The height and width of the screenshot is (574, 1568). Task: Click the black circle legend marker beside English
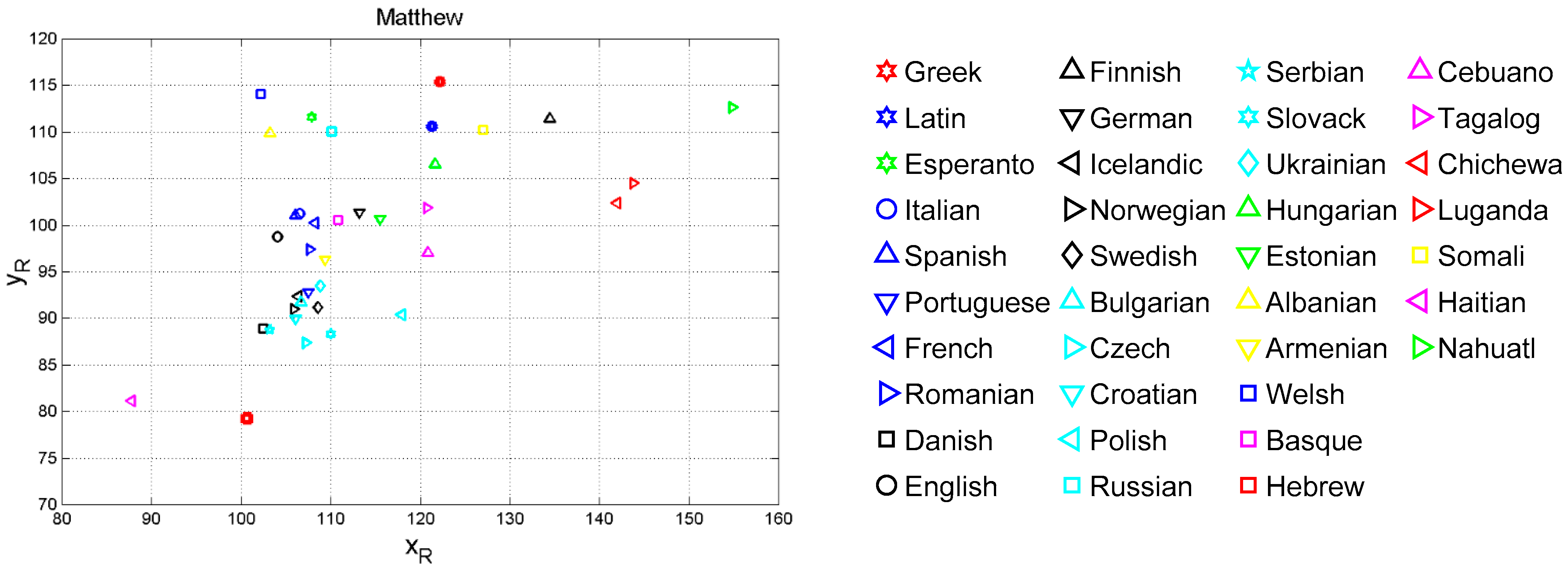pos(886,485)
